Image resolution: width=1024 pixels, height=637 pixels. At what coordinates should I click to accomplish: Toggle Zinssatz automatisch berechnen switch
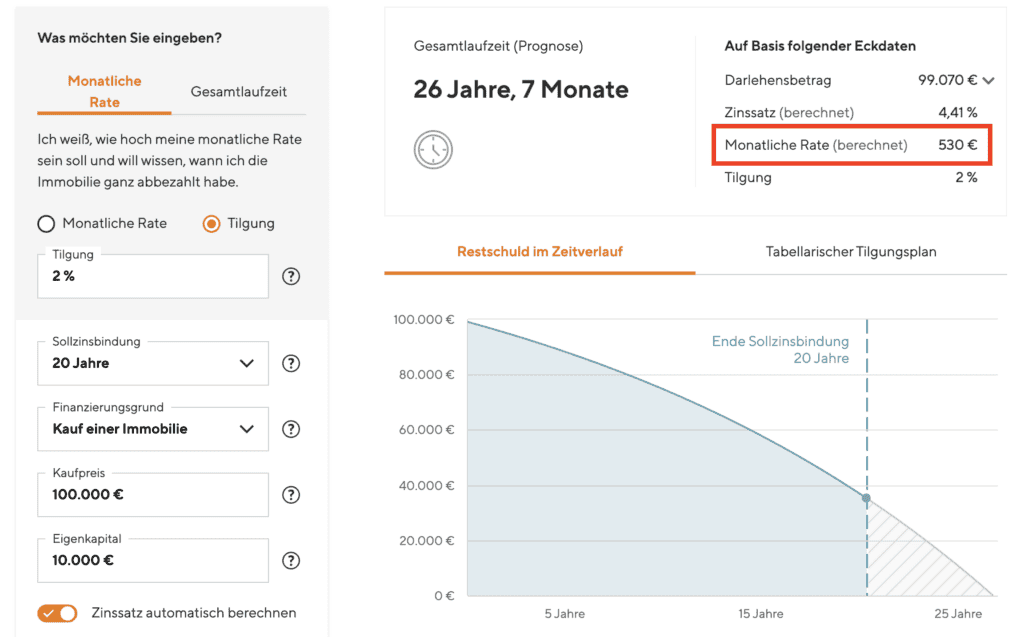57,613
